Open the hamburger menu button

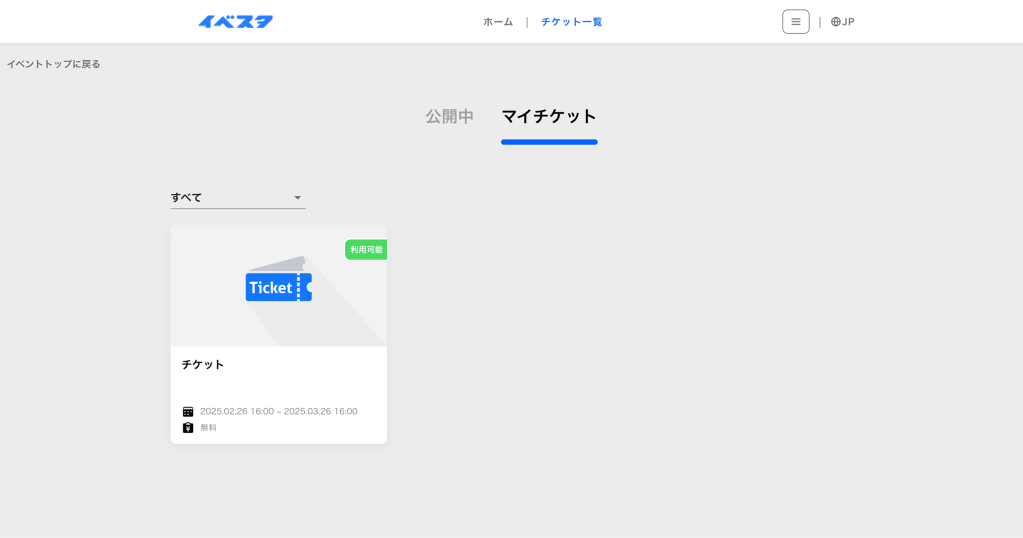click(795, 22)
